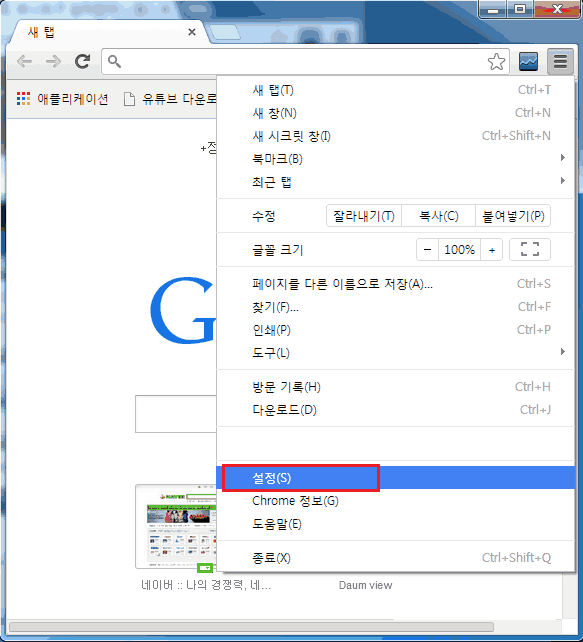Click the 100% zoom value
The image size is (583, 642).
coord(459,249)
